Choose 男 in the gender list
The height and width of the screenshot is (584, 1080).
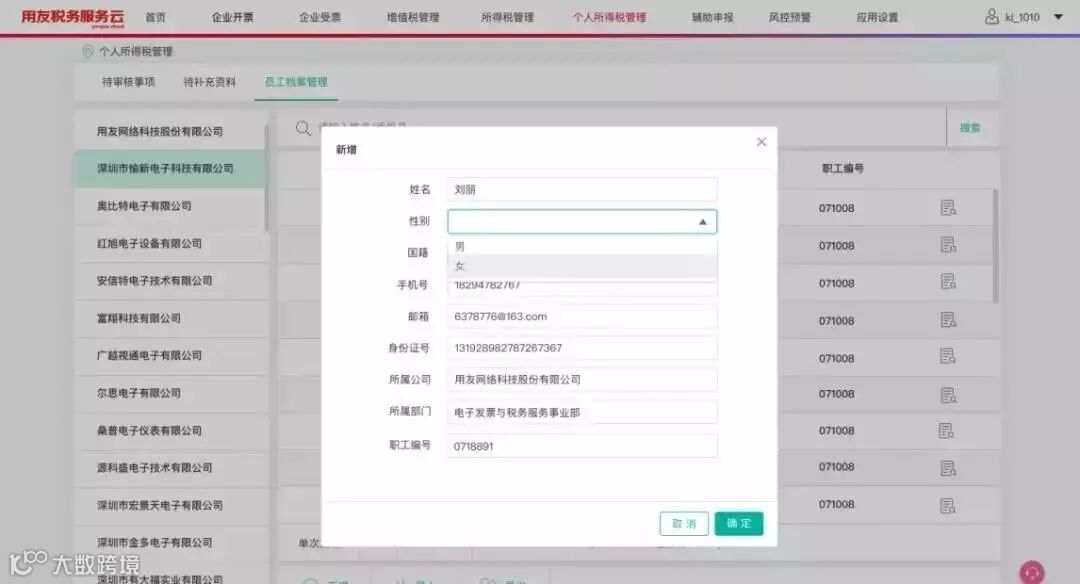pyautogui.click(x=582, y=247)
